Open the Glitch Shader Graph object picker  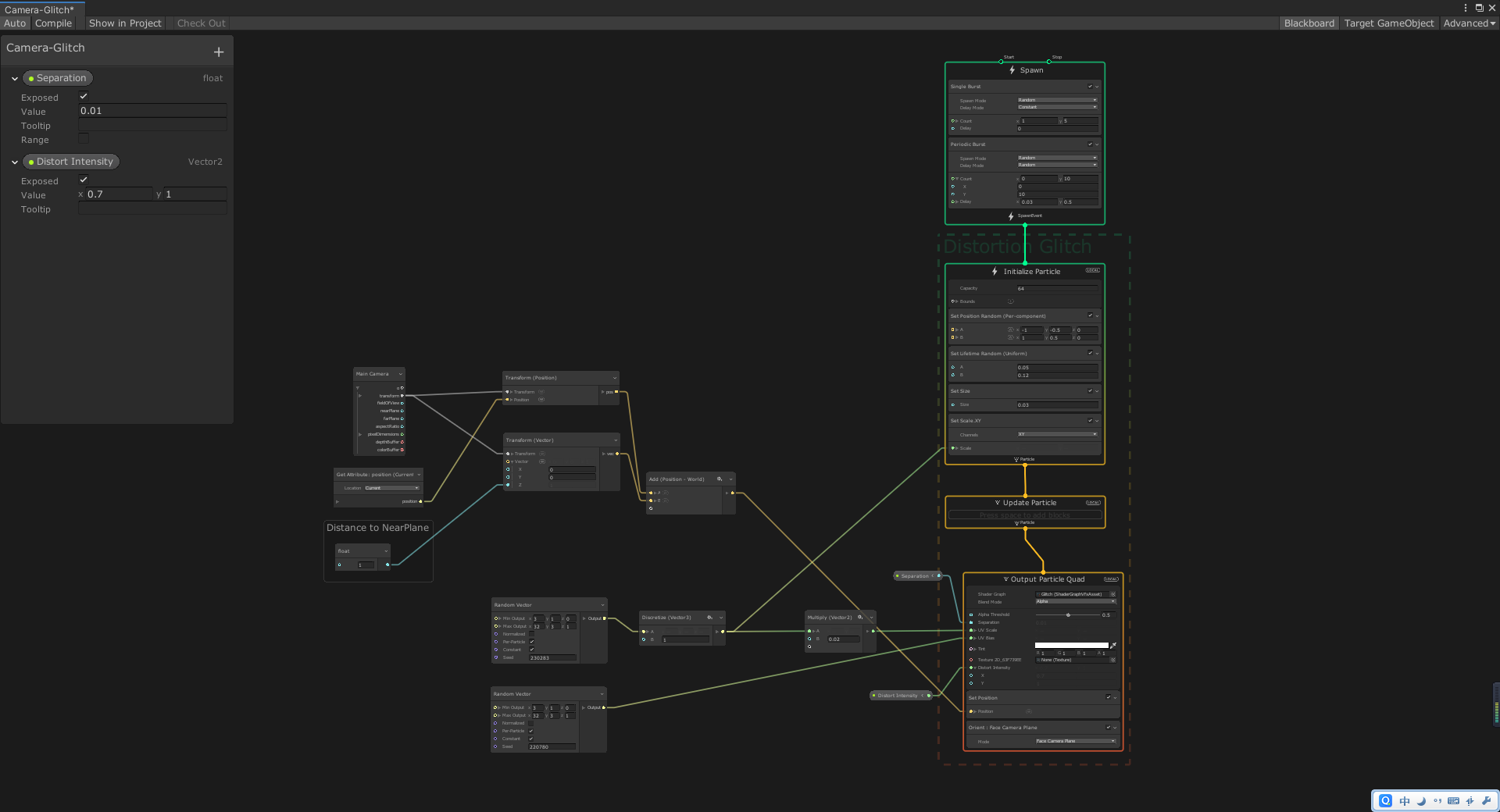tap(1113, 594)
